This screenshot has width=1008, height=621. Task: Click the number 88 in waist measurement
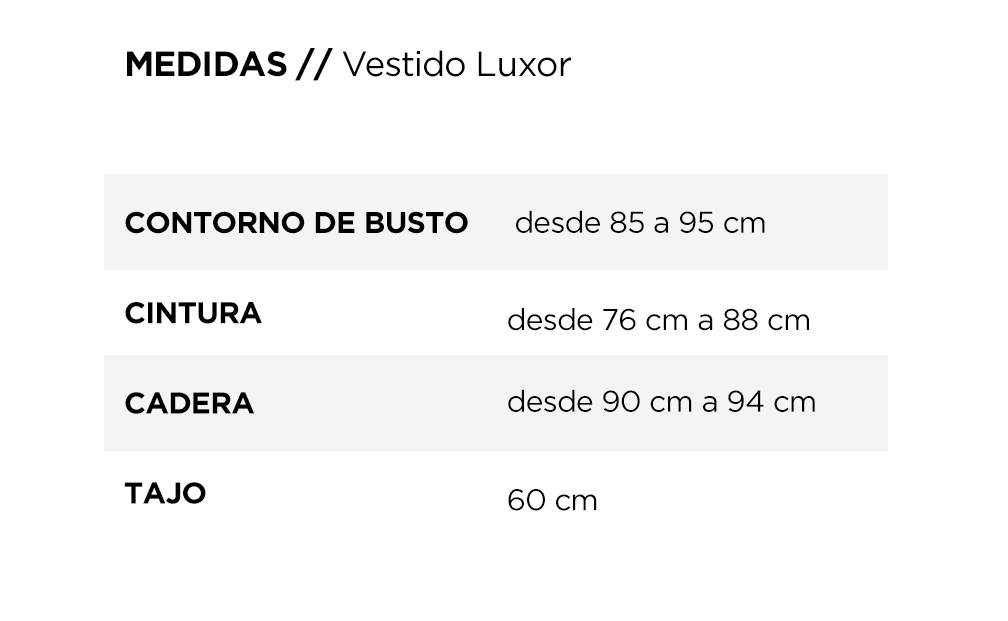[741, 320]
